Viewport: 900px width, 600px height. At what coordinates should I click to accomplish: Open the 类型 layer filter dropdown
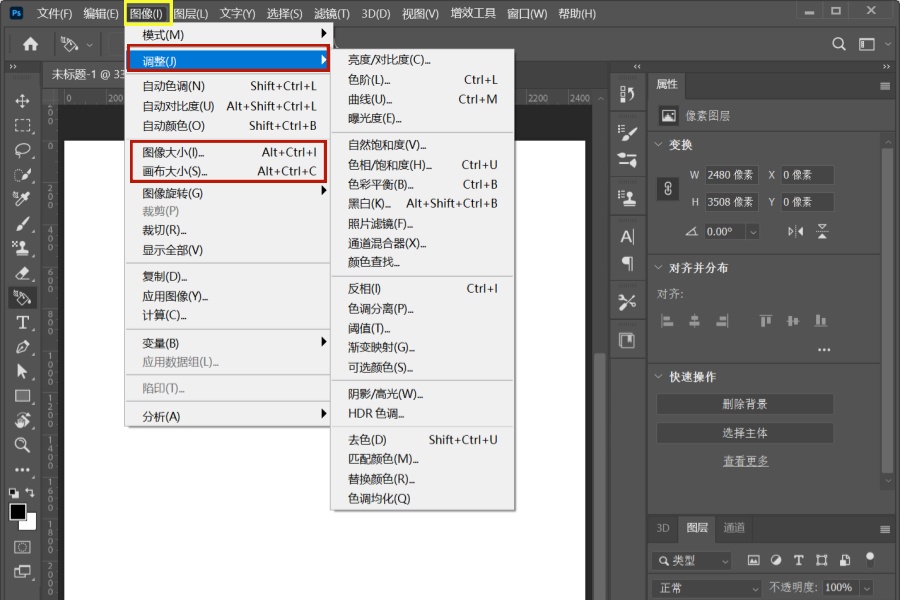point(692,560)
